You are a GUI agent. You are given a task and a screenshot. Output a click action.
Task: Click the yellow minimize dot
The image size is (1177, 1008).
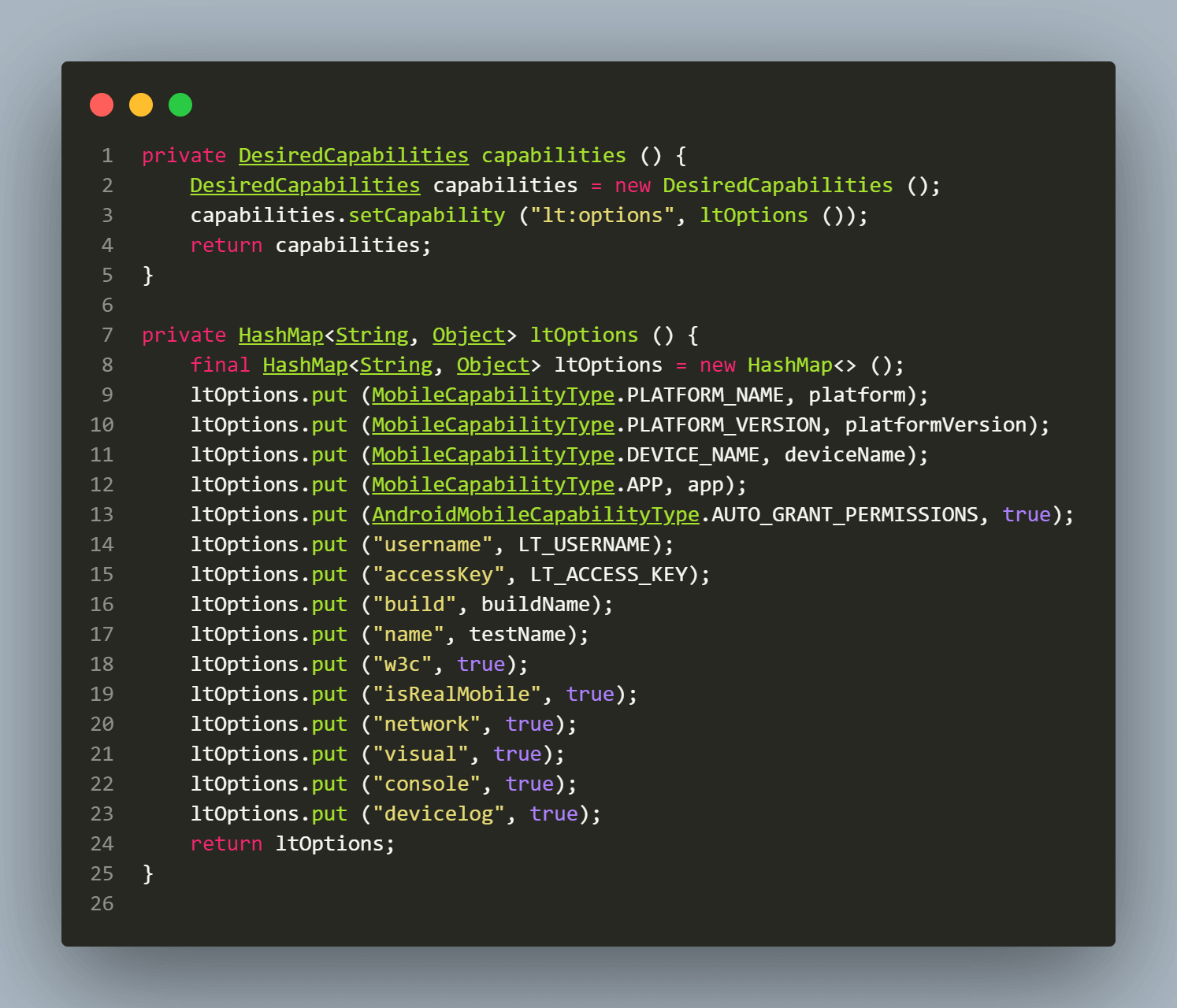pos(141,105)
